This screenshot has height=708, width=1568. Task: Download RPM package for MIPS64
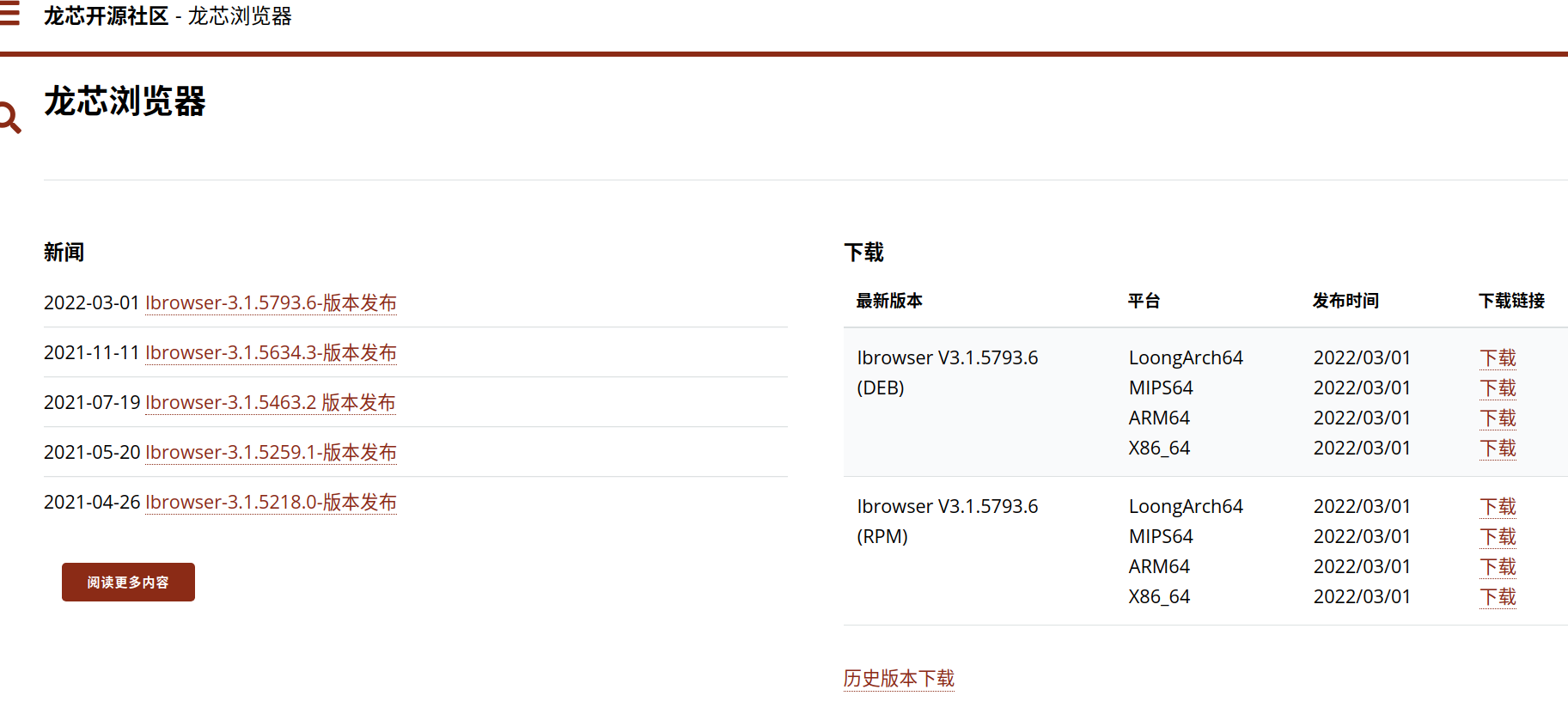pyautogui.click(x=1498, y=537)
